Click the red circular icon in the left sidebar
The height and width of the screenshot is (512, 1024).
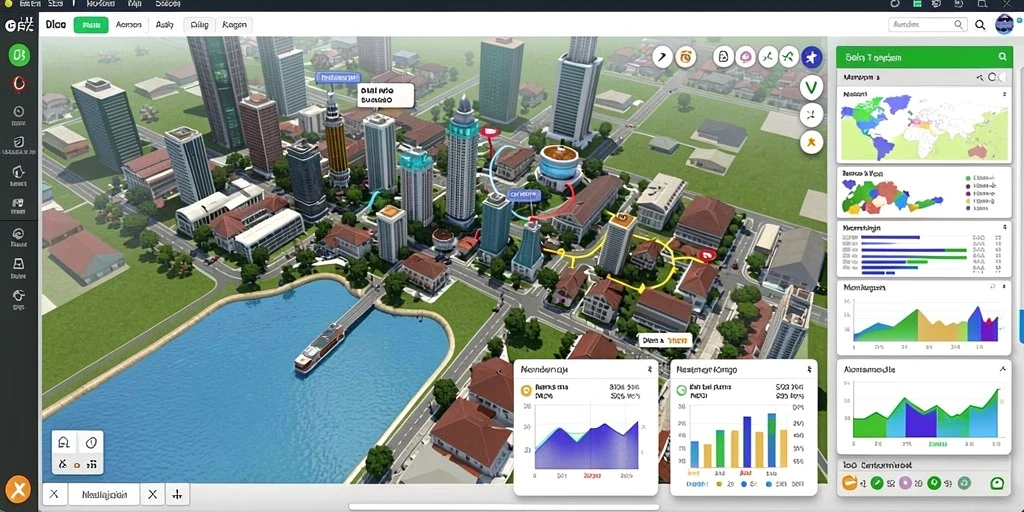[19, 84]
